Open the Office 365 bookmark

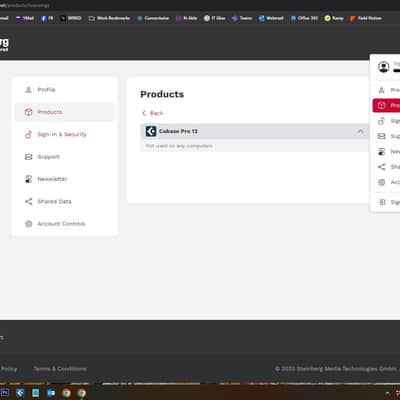(x=304, y=18)
